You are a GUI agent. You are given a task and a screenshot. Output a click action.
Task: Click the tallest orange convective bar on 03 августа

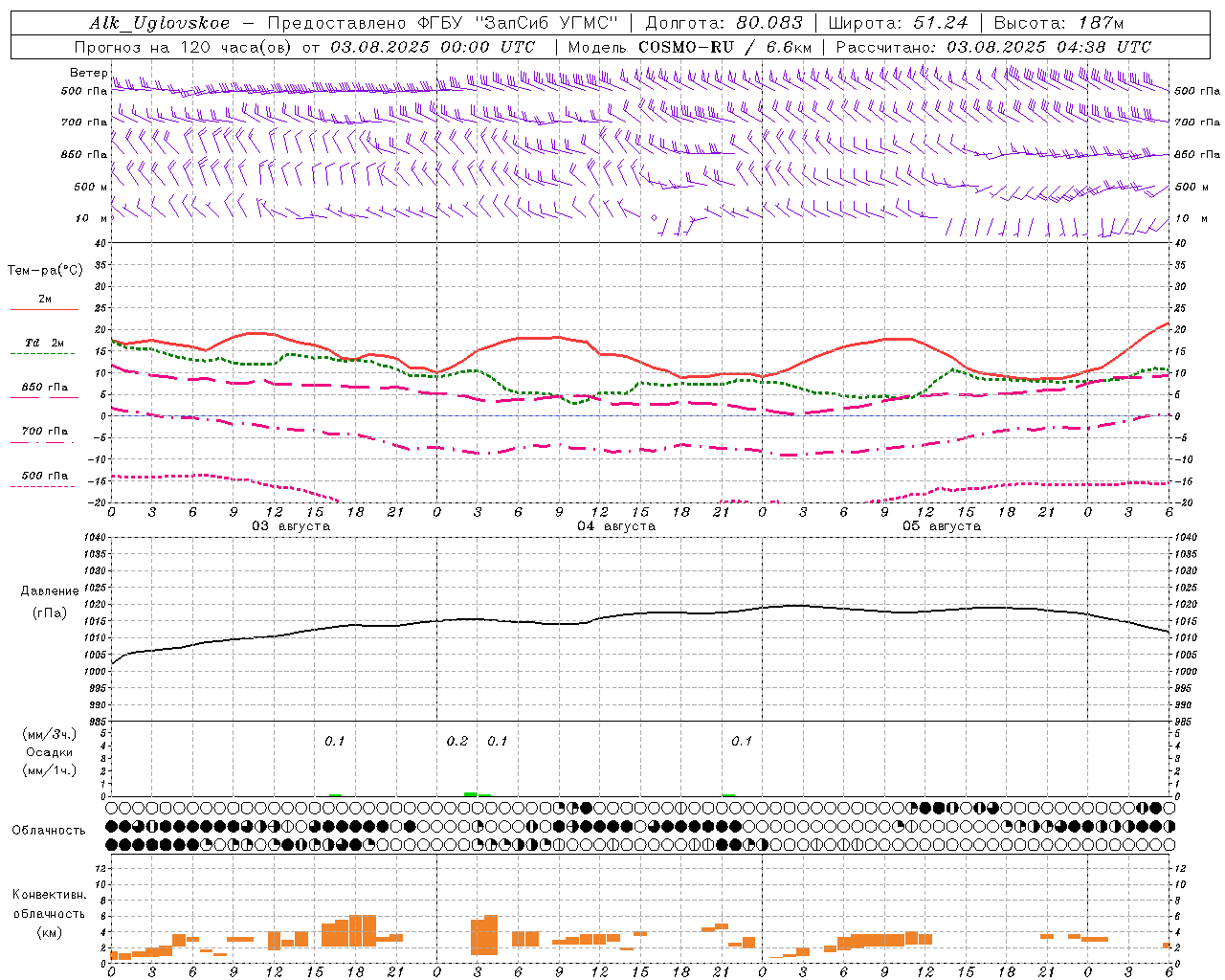click(x=363, y=931)
